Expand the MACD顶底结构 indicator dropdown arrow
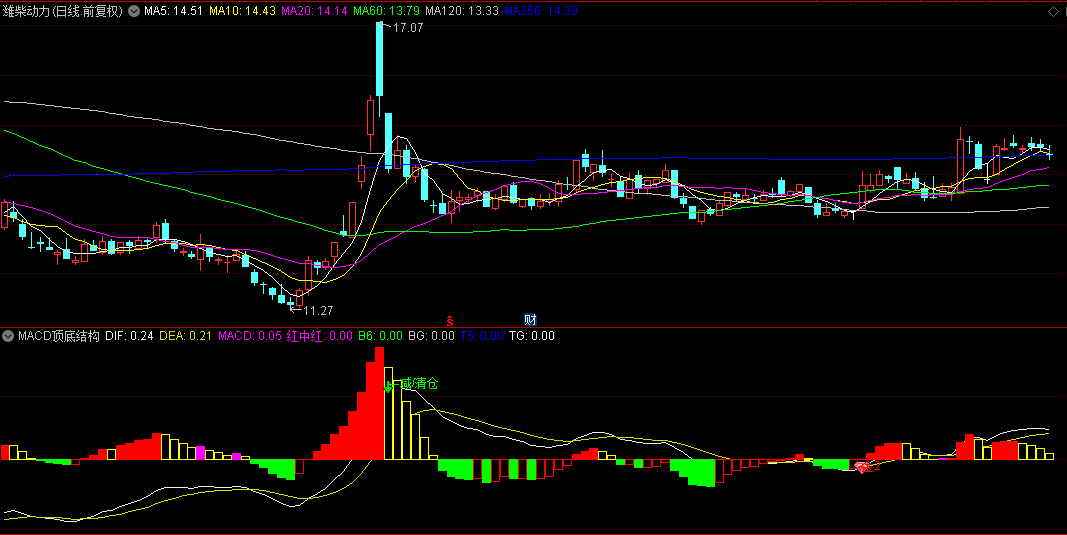The image size is (1067, 535). (8, 336)
